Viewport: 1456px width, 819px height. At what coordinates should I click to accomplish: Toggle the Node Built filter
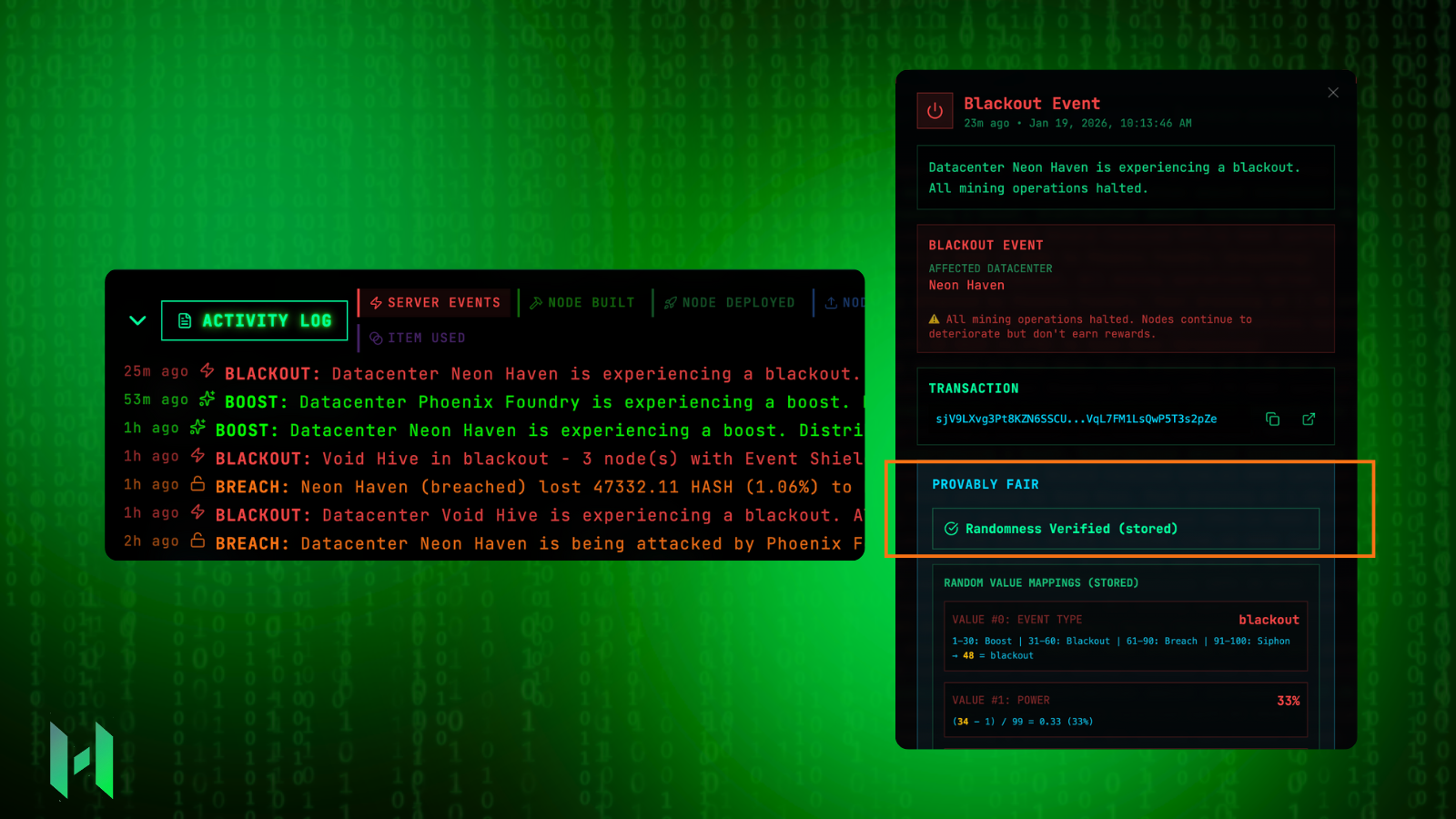click(x=582, y=303)
